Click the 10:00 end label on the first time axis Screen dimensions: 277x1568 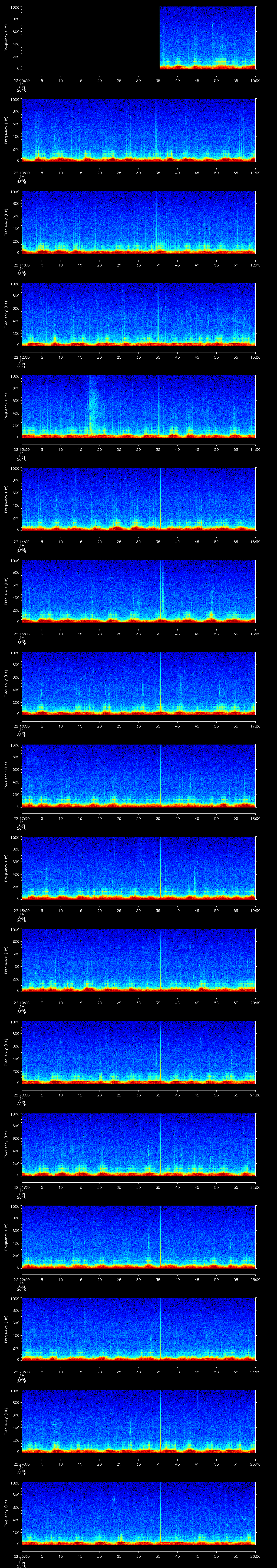[255, 80]
